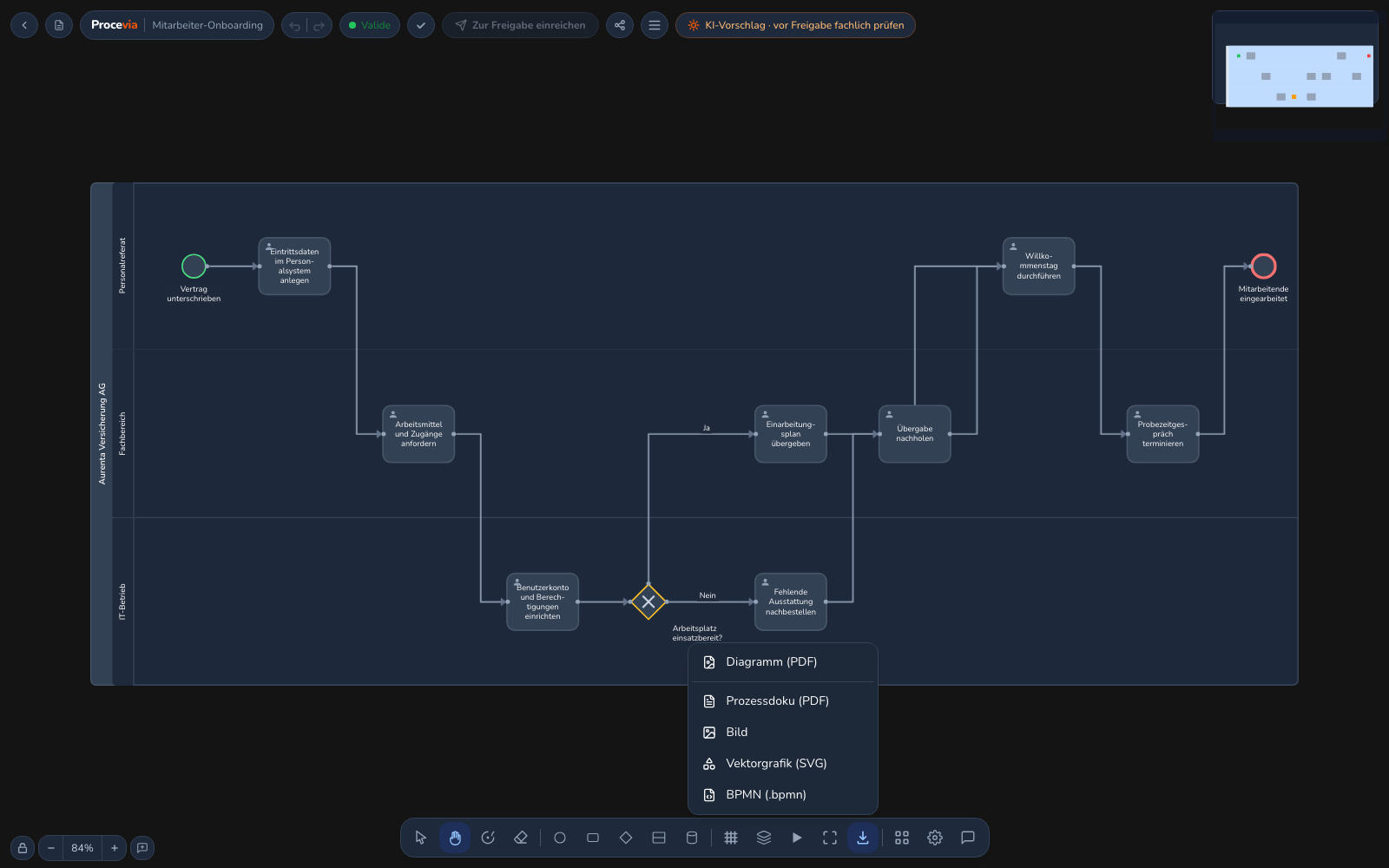
Task: Toggle the grid display
Action: 731,838
